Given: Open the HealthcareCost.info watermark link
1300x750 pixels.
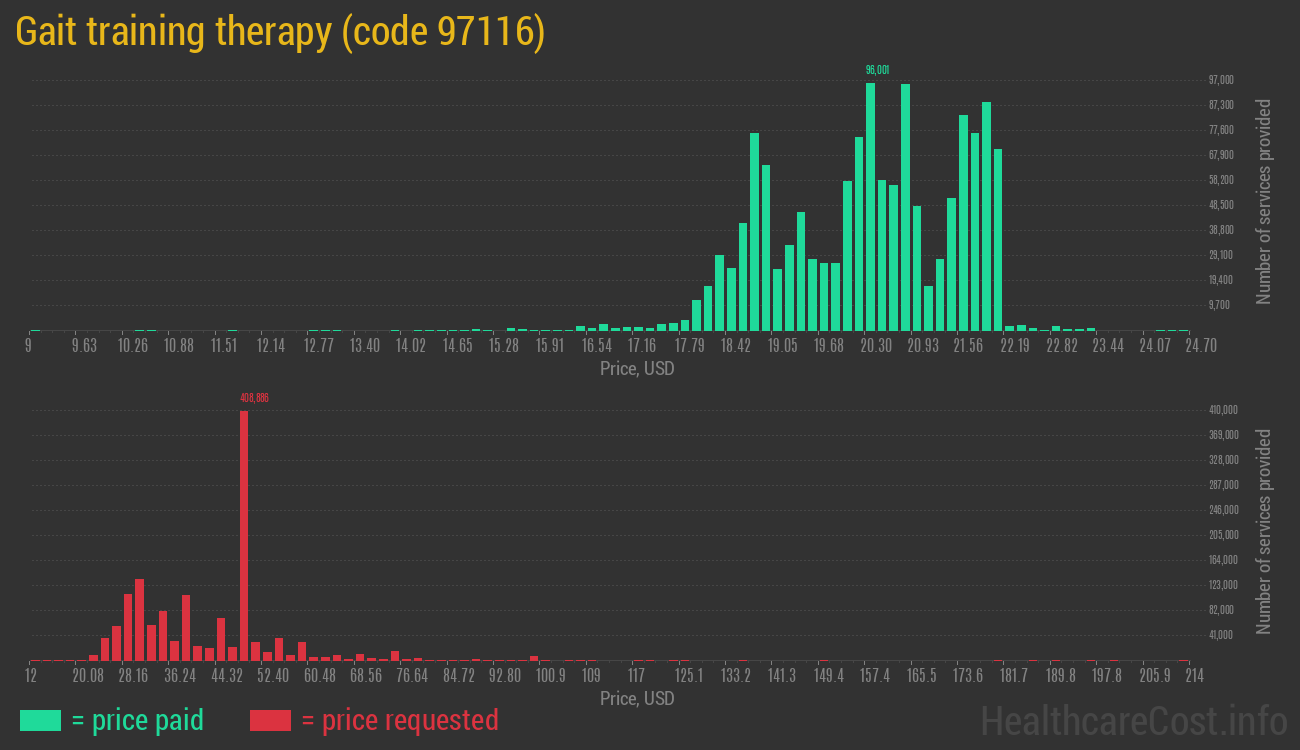Looking at the screenshot, I should click(x=1133, y=720).
